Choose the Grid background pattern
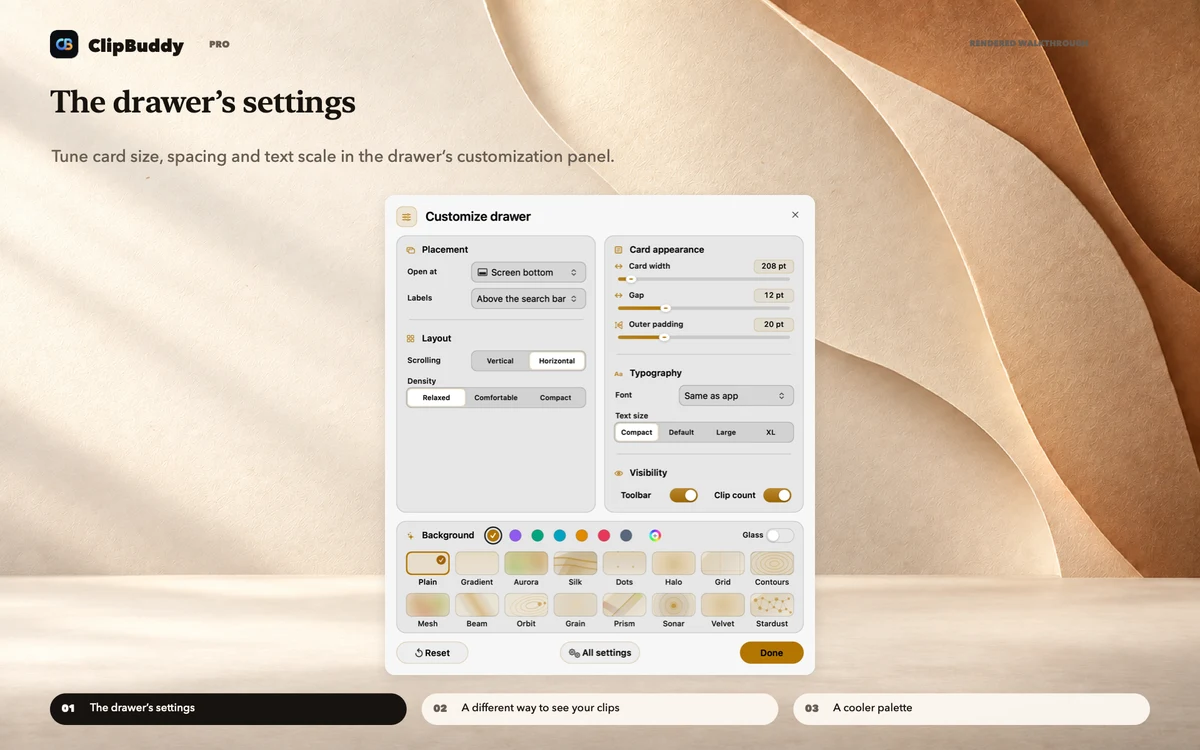The height and width of the screenshot is (750, 1200). point(722,563)
